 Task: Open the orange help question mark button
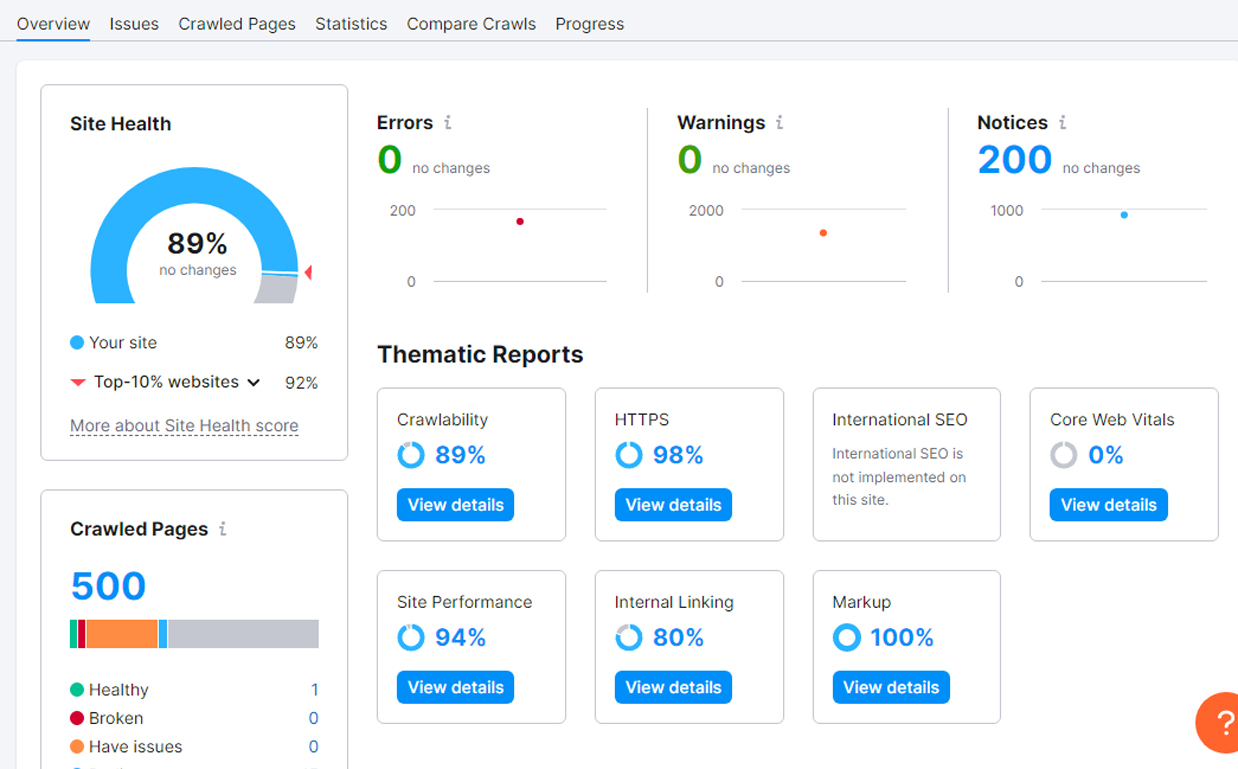[x=1221, y=722]
